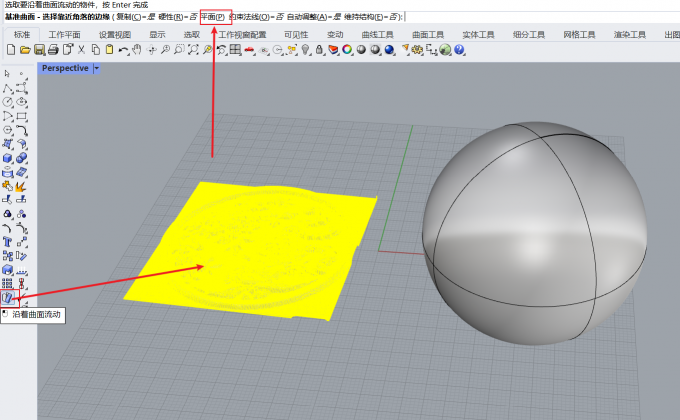Select the arrow pointer tool in left toolbar

7,74
